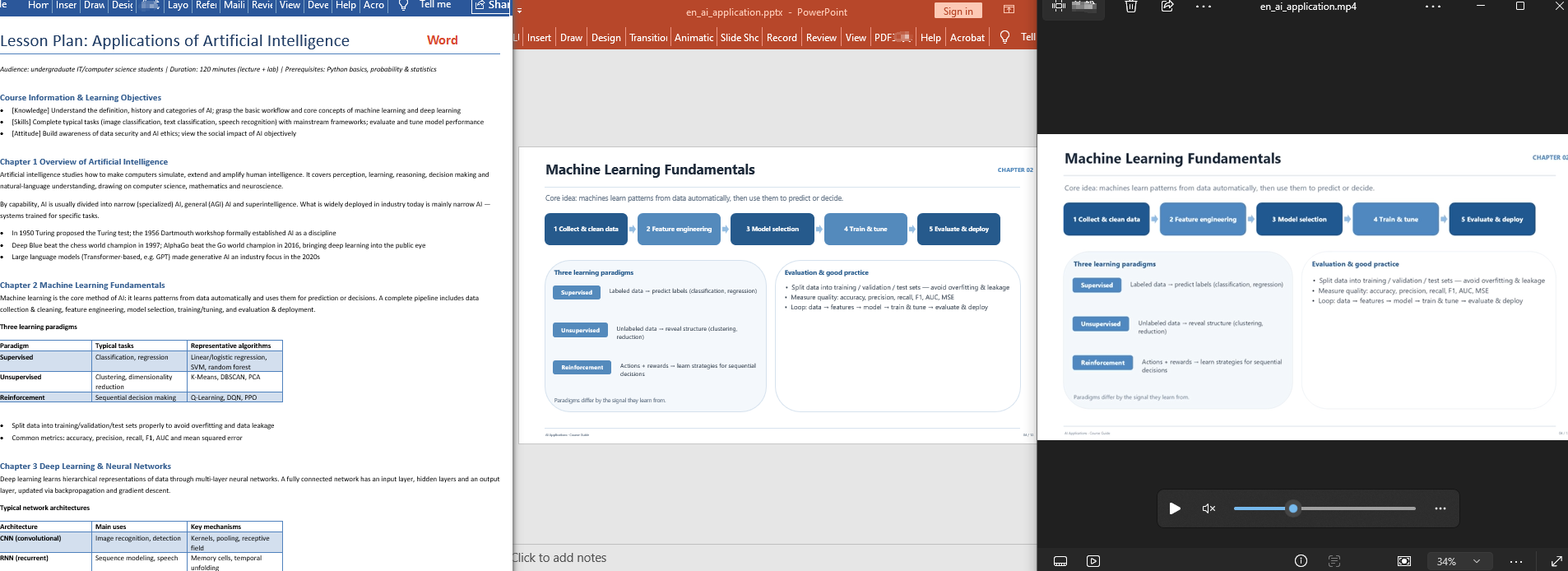Open the Design tab in PowerPoint
Viewport: 1568px width, 571px height.
[x=605, y=37]
